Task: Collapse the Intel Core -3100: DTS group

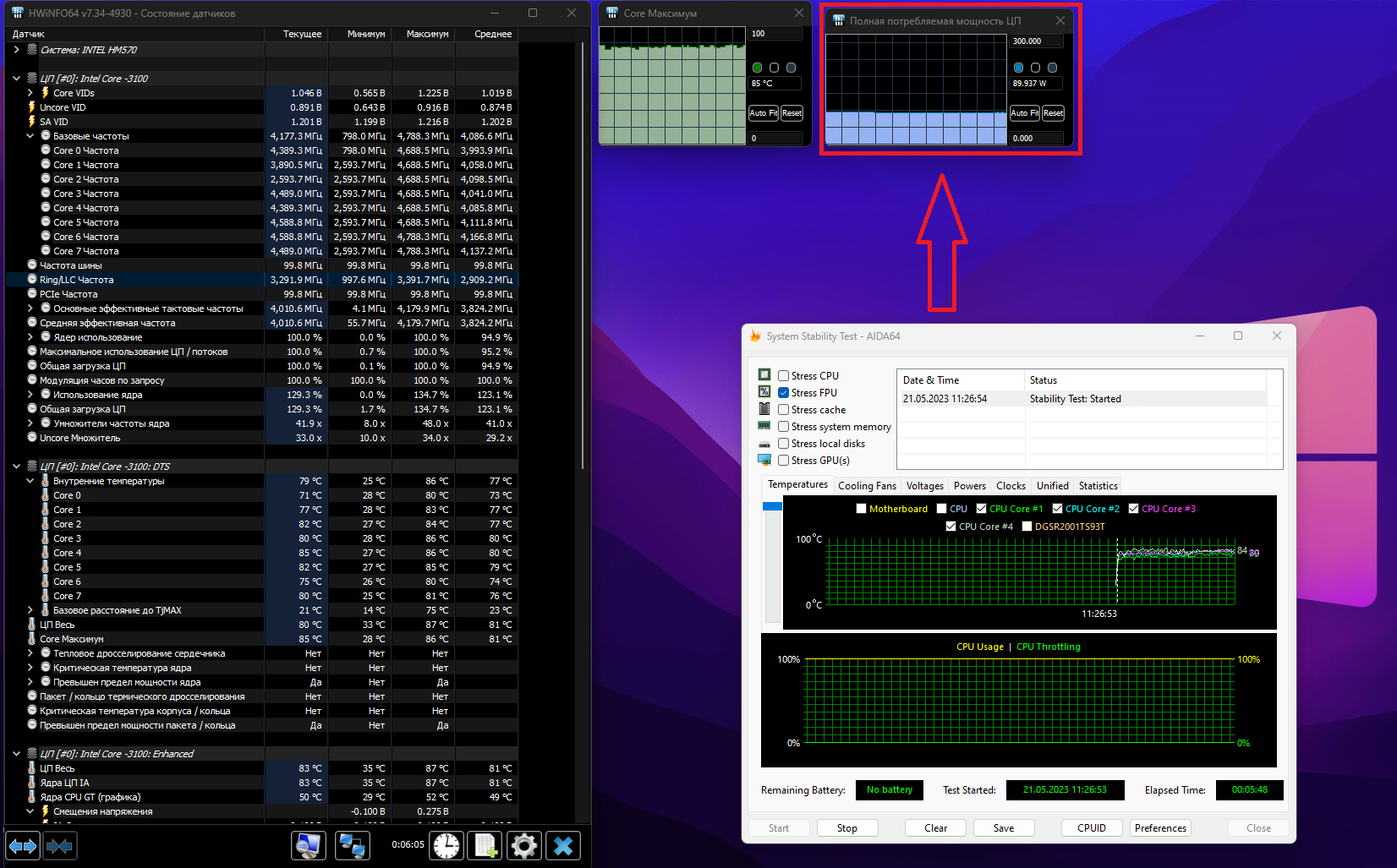Action: (16, 467)
